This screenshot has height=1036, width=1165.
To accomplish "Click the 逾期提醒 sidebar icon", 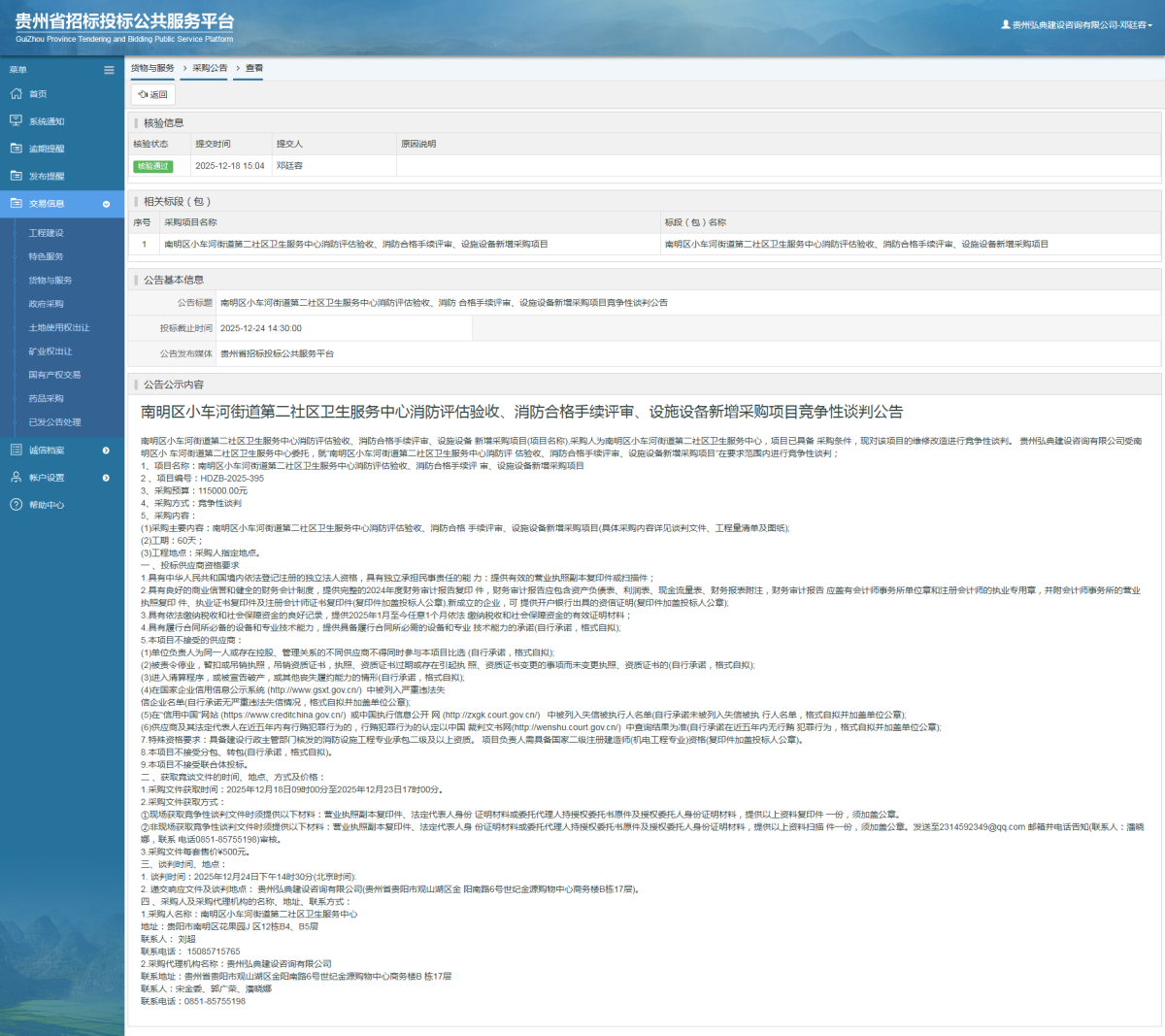I will 17,149.
